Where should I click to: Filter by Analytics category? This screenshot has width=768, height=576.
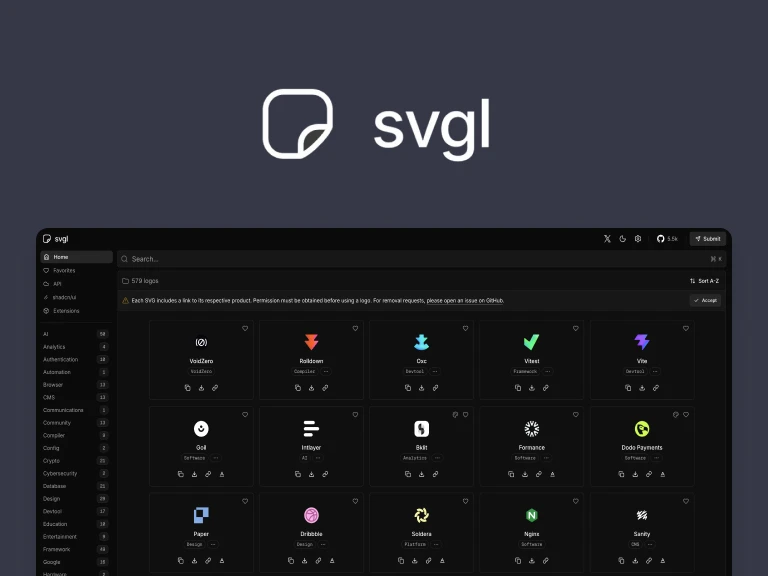pos(75,347)
